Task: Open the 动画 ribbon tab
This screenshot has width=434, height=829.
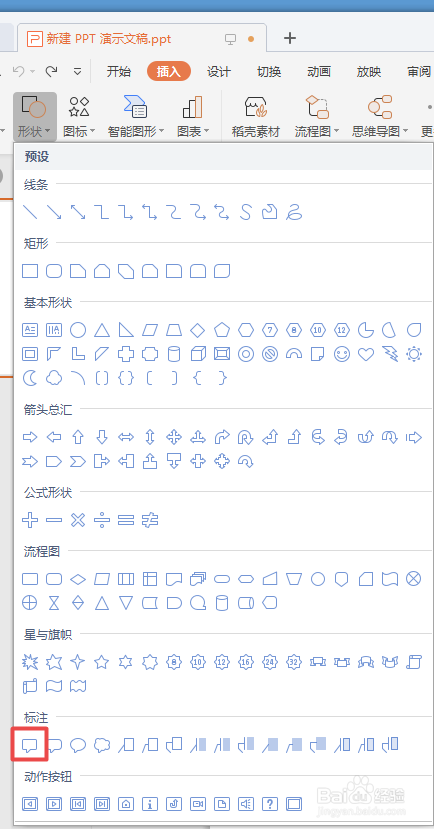Action: coord(319,72)
